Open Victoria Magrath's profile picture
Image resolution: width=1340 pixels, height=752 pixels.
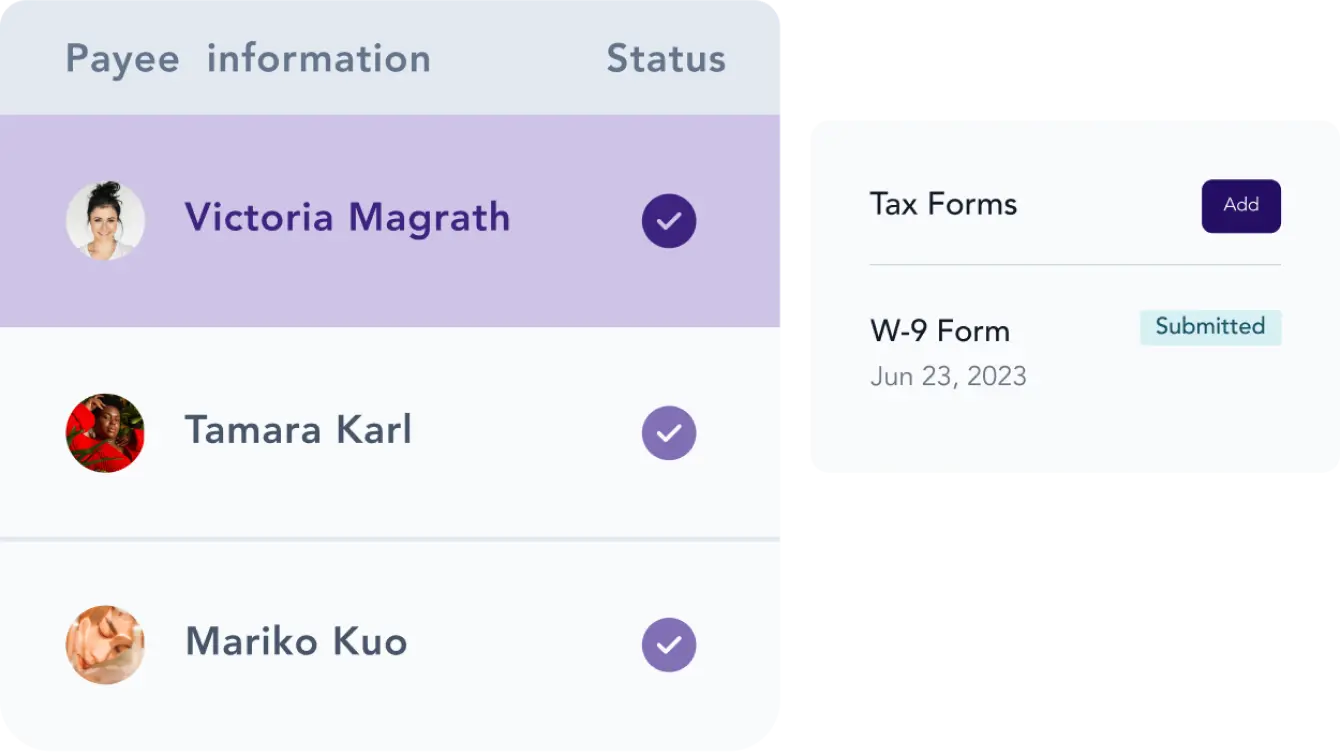(105, 221)
